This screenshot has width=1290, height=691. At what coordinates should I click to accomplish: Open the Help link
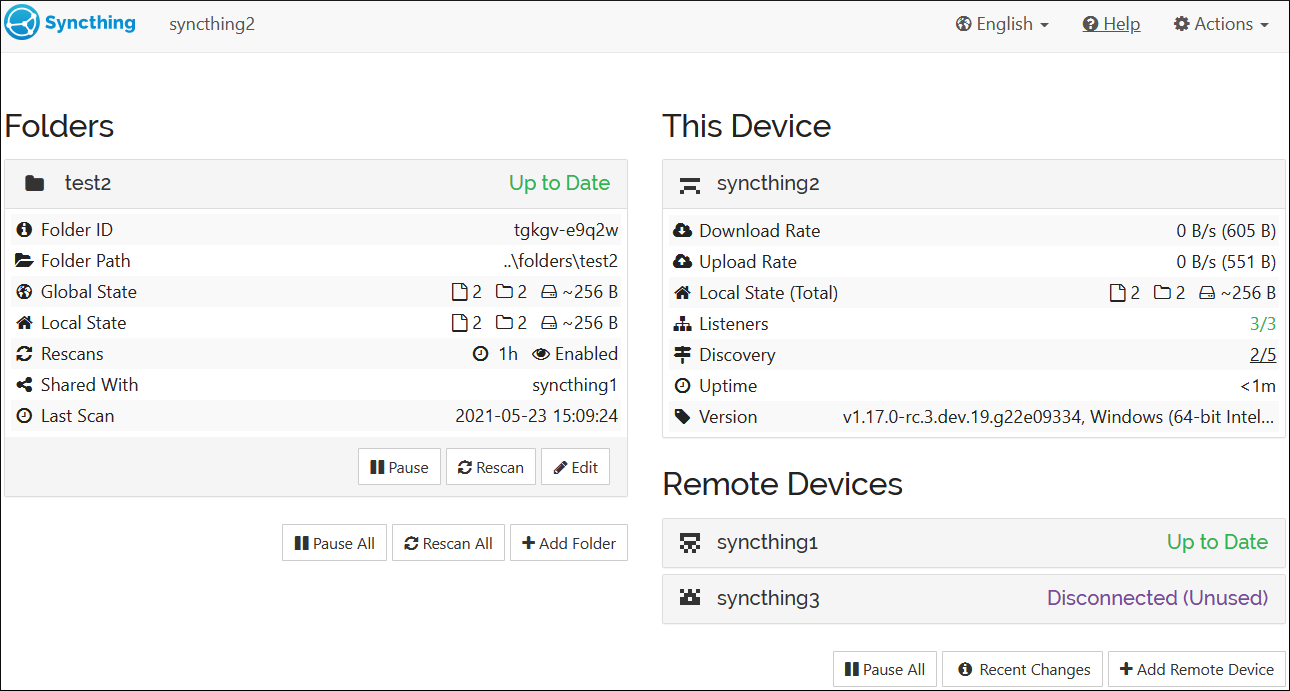(x=1111, y=24)
